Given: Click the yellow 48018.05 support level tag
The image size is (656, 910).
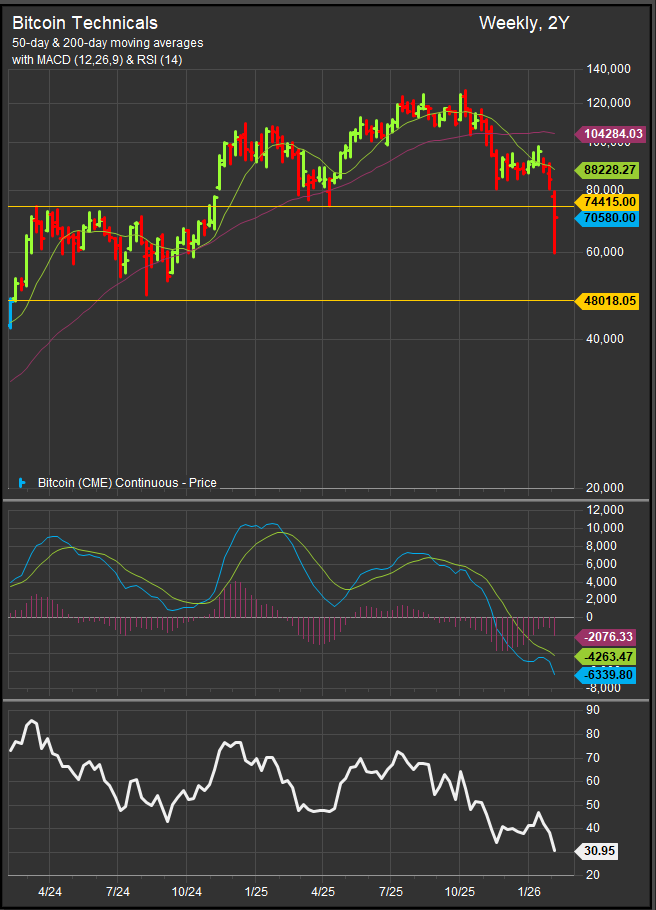Looking at the screenshot, I should (609, 300).
